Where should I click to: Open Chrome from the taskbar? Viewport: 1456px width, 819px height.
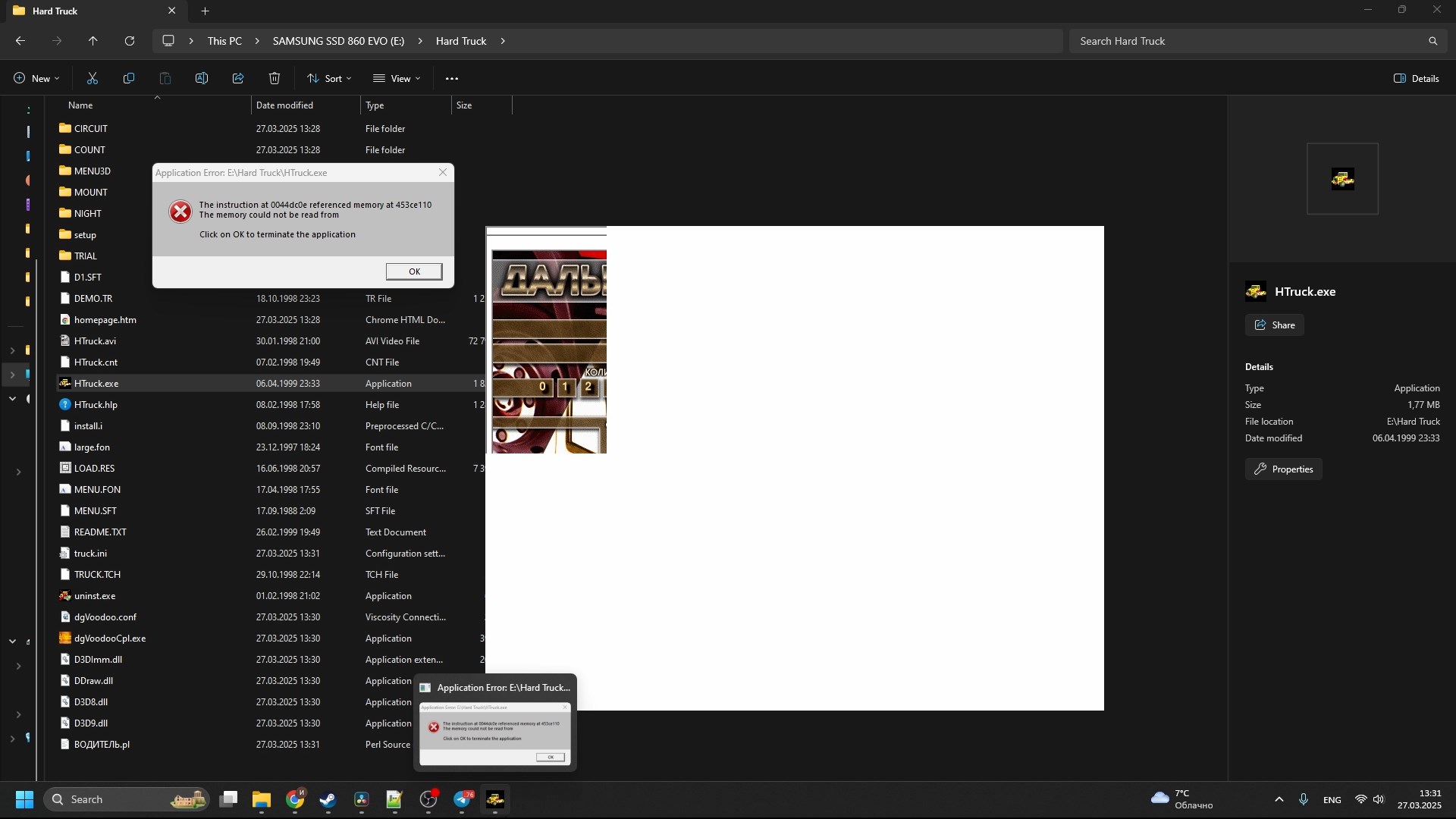(x=295, y=799)
